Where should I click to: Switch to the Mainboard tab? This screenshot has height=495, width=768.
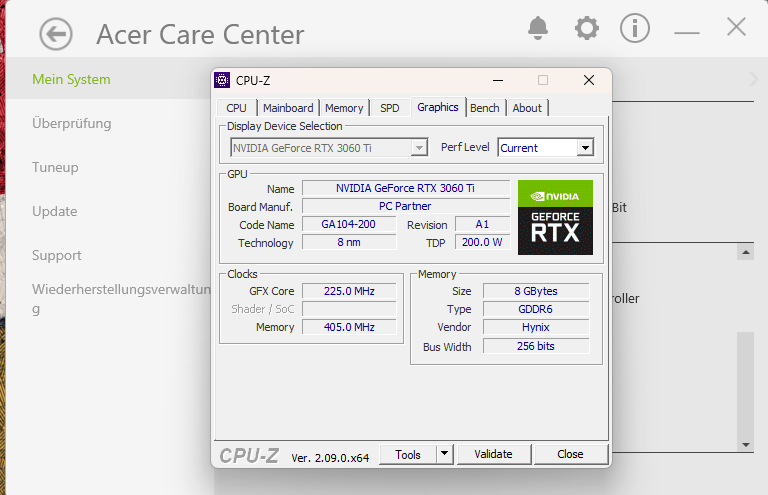click(288, 108)
